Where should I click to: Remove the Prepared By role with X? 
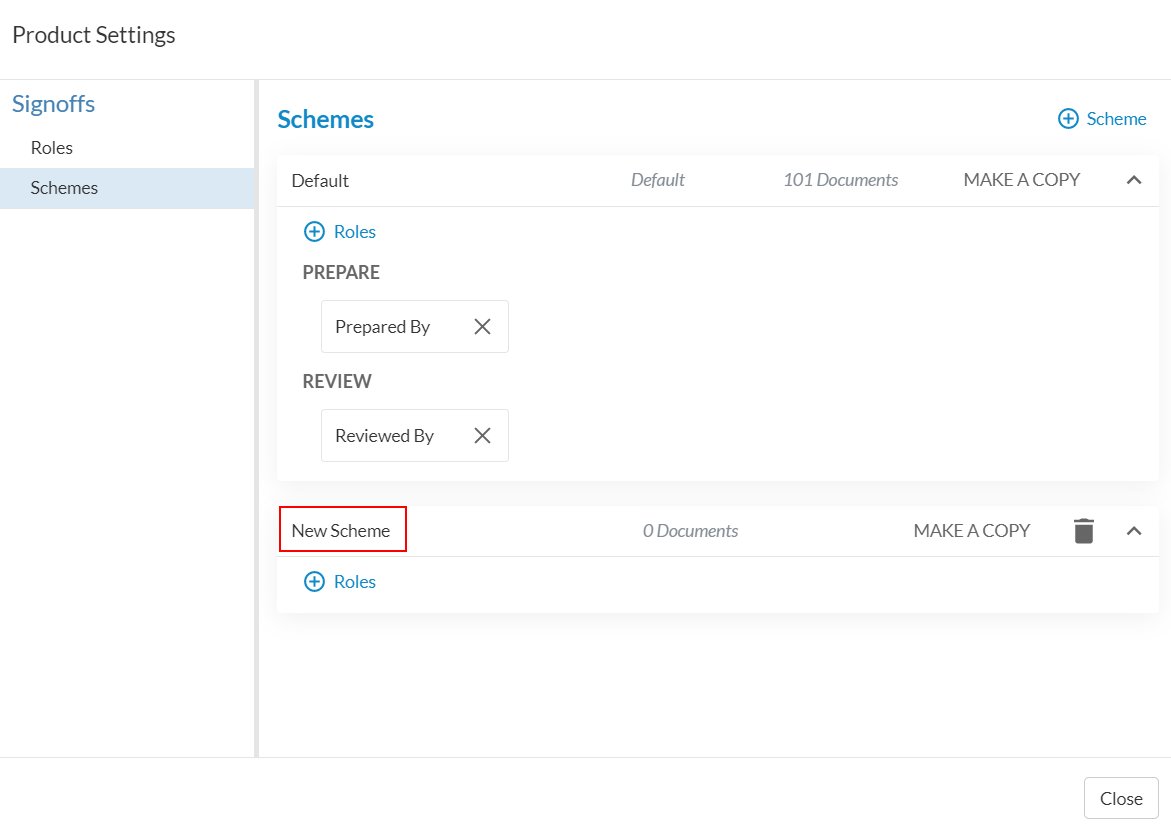[482, 327]
